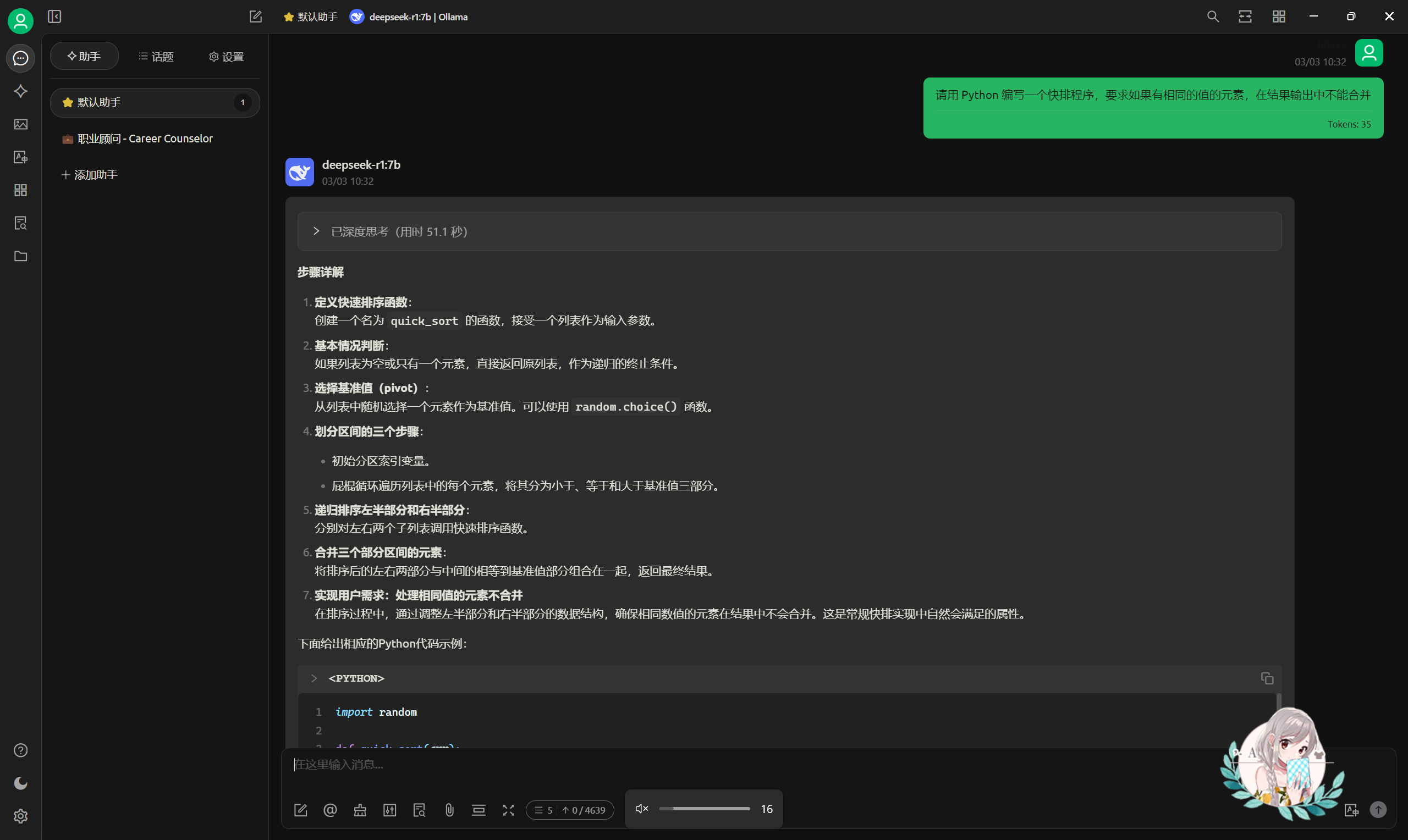Click the agents sparkle icon in sidebar
Screen dimensions: 1408x840
[20, 91]
